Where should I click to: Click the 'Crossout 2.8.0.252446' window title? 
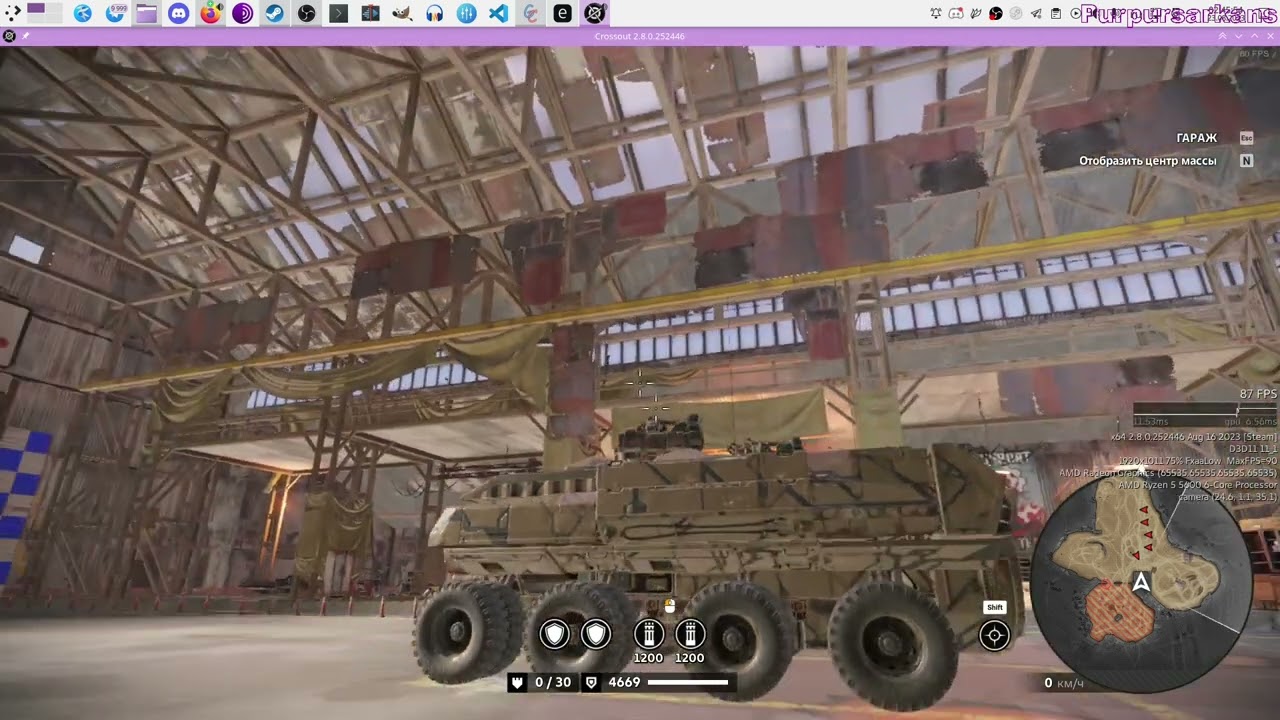pyautogui.click(x=639, y=36)
